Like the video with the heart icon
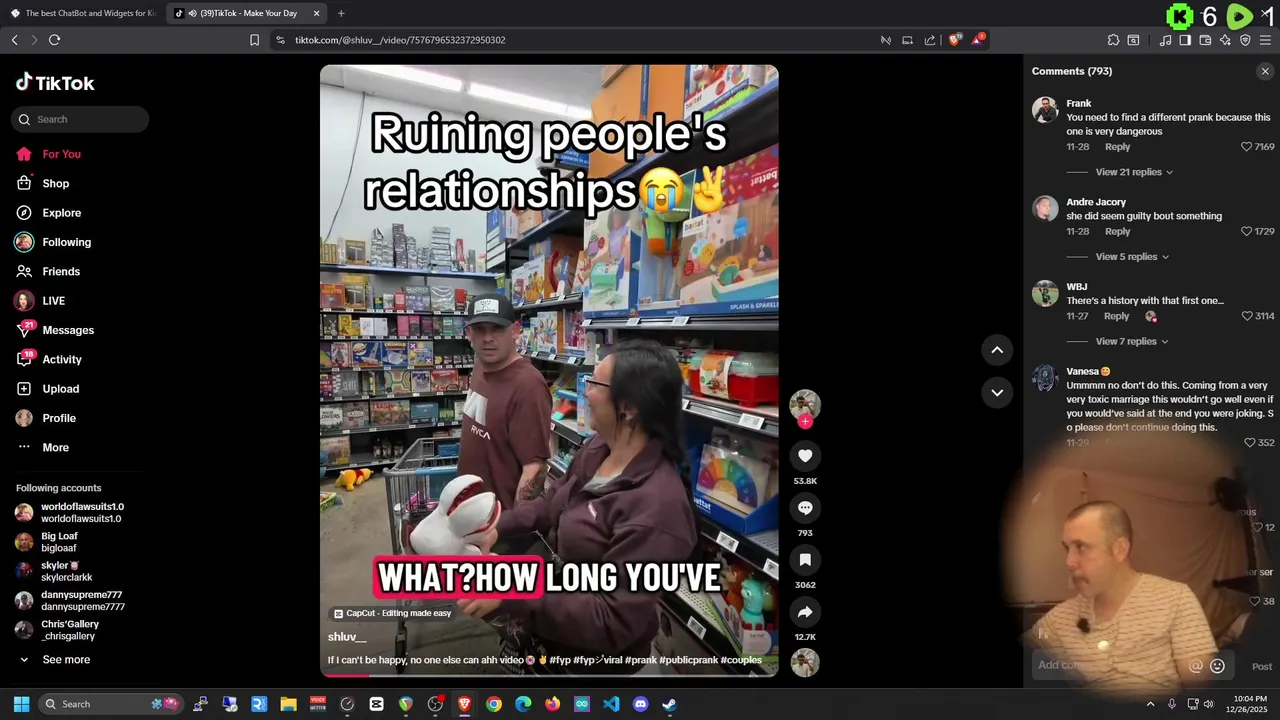Image resolution: width=1280 pixels, height=720 pixels. (805, 456)
